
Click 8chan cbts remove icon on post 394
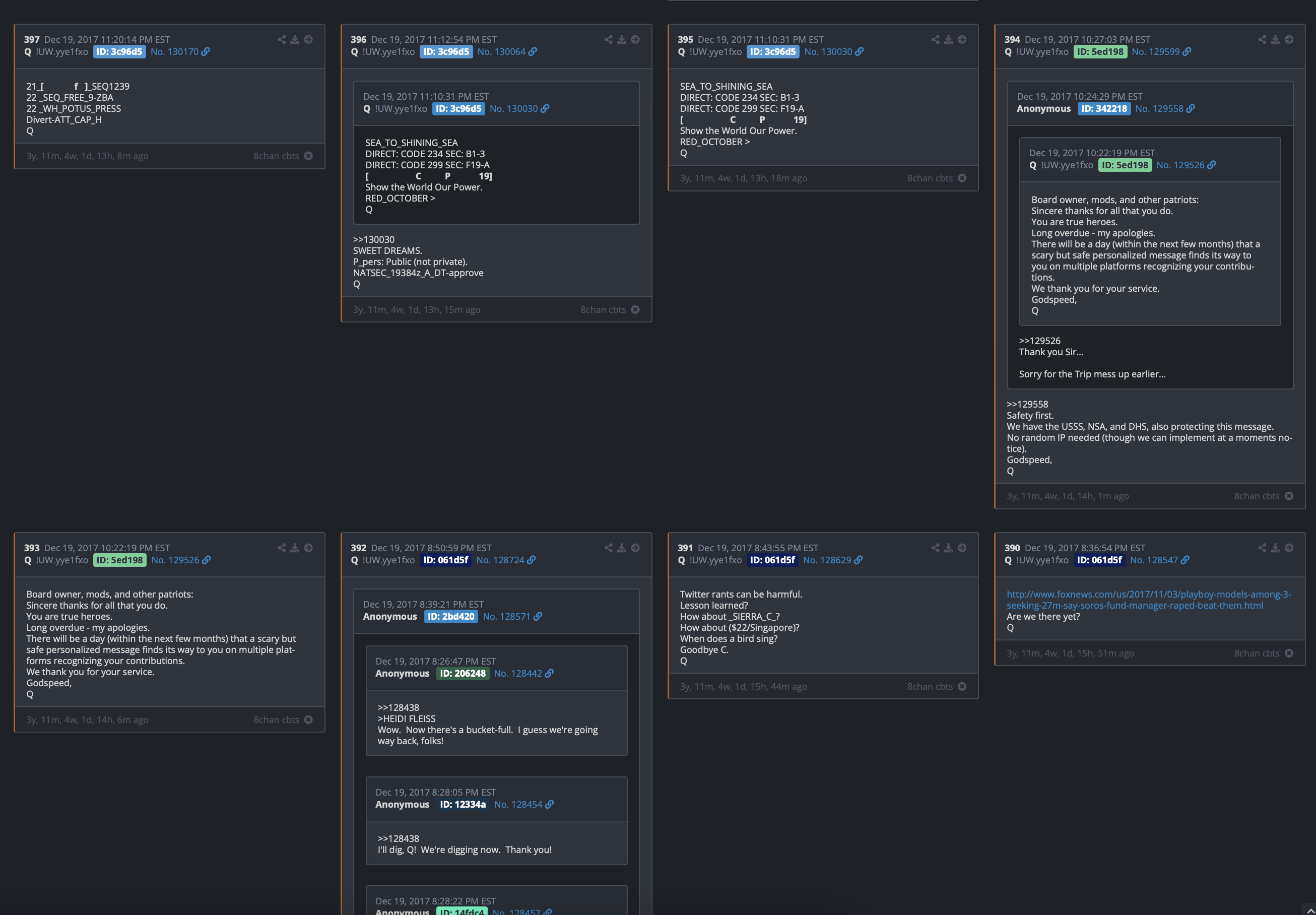tap(1289, 496)
